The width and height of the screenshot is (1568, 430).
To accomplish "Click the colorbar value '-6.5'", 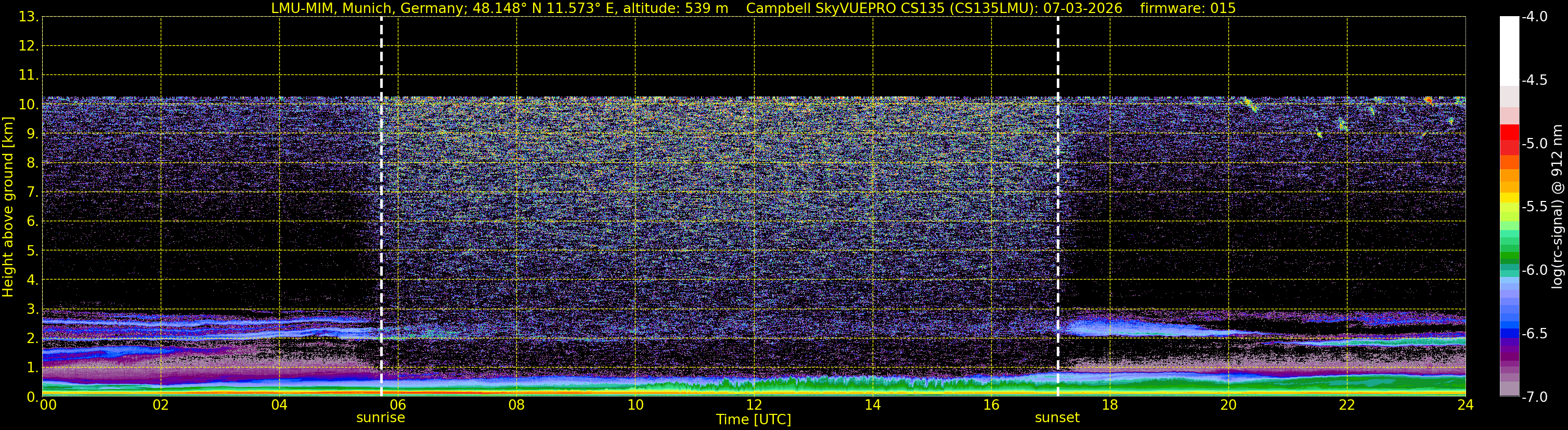I will [x=1534, y=334].
